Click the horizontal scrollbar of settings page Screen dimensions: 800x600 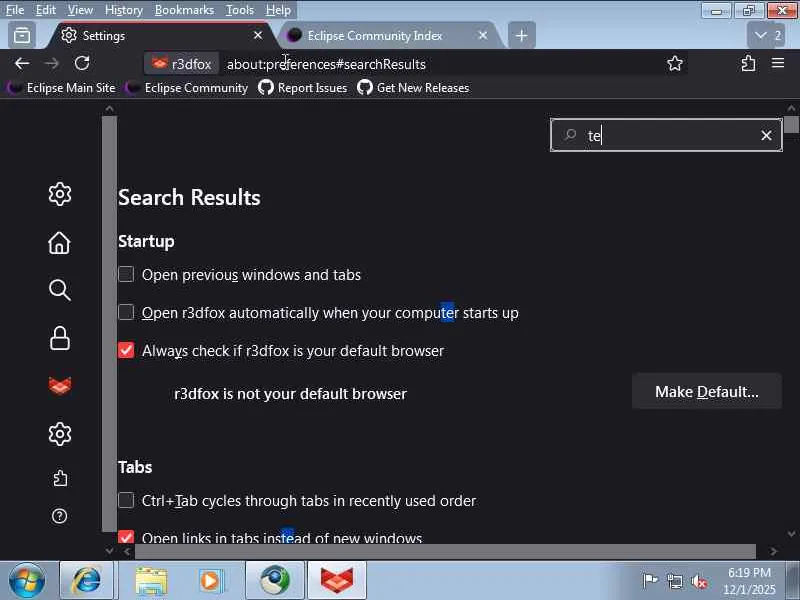click(445, 551)
